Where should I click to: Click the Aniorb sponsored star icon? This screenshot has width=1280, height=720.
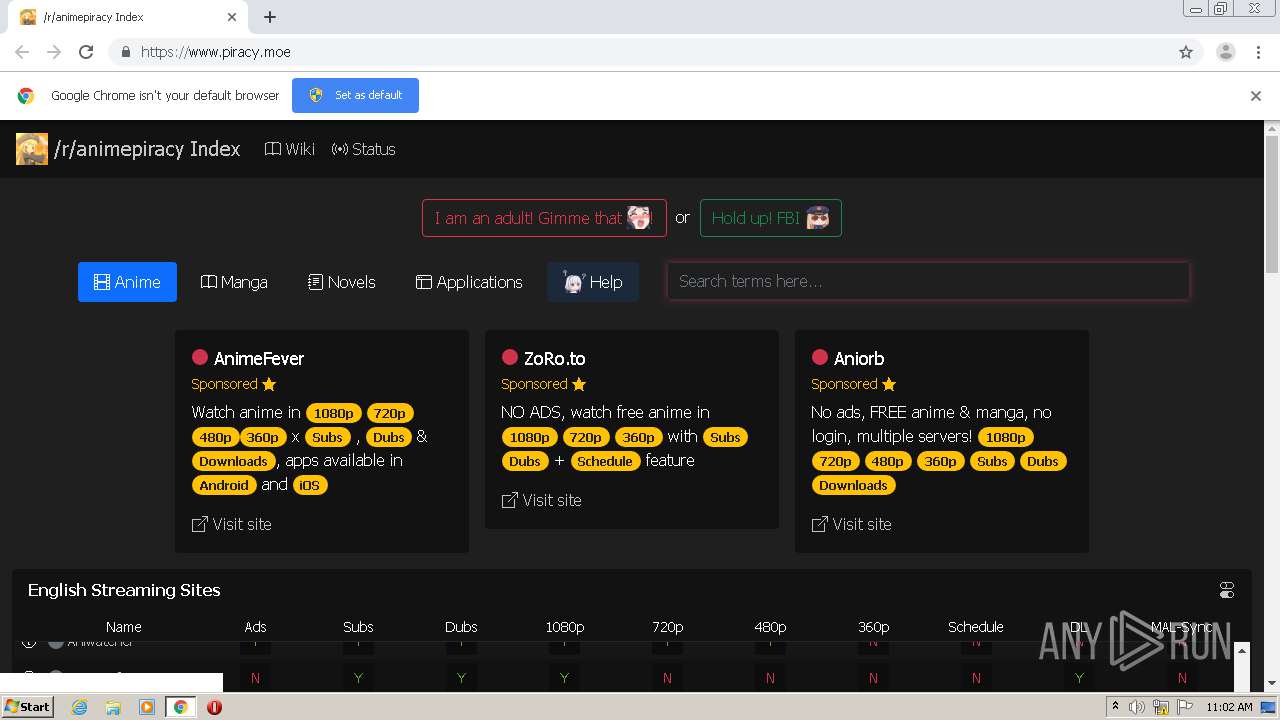(889, 384)
